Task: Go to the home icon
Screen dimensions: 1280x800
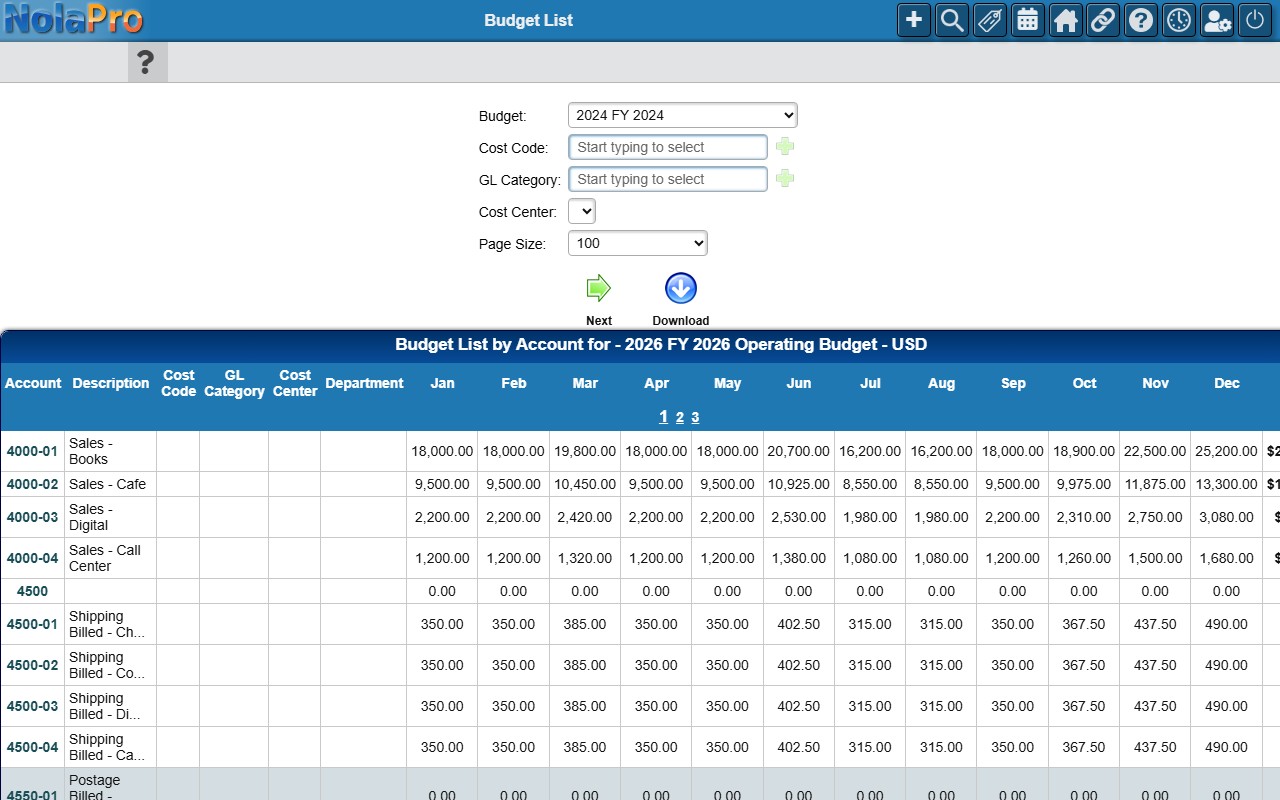Action: pyautogui.click(x=1065, y=20)
